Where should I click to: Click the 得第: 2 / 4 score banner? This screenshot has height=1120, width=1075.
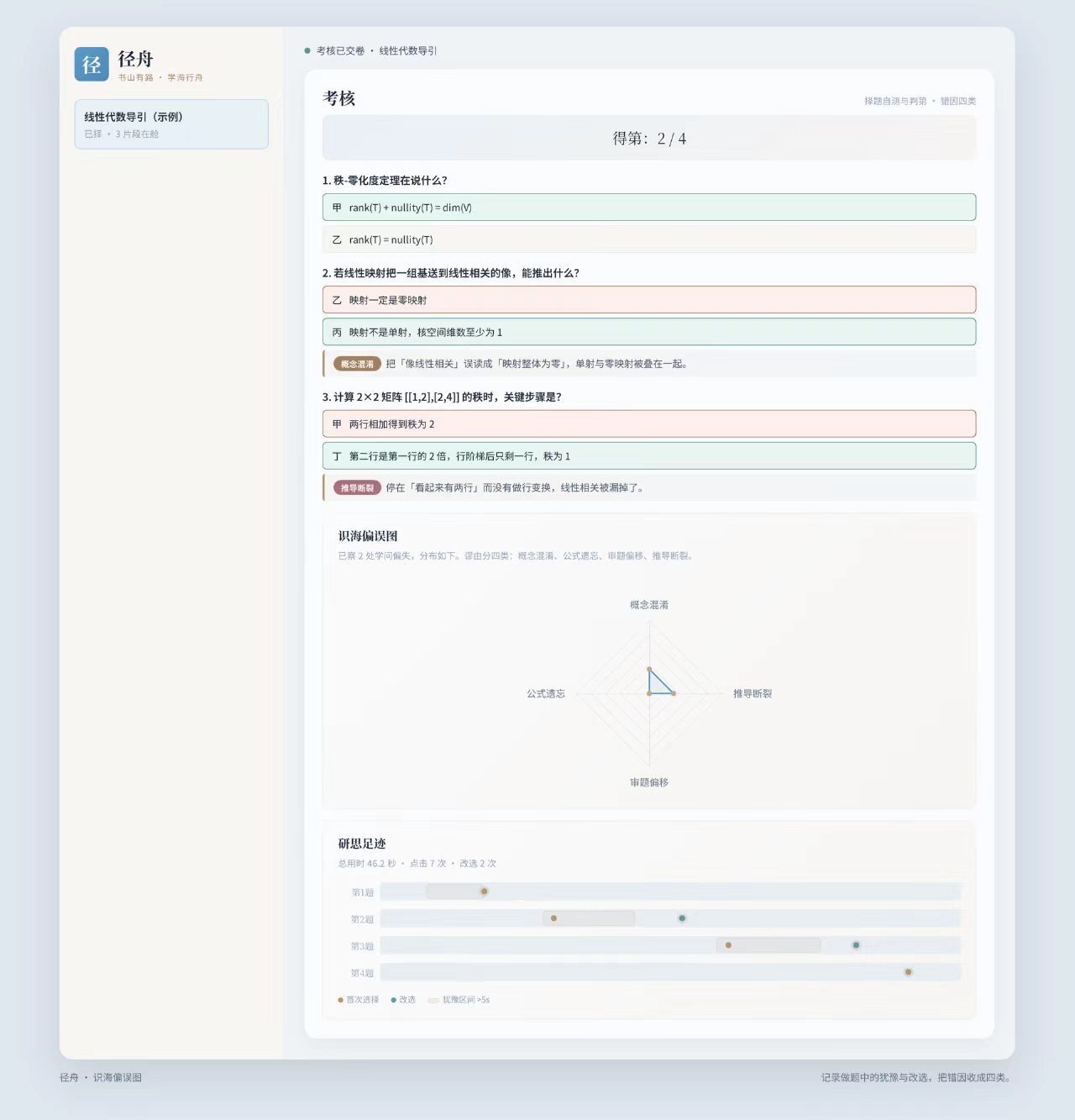[649, 139]
